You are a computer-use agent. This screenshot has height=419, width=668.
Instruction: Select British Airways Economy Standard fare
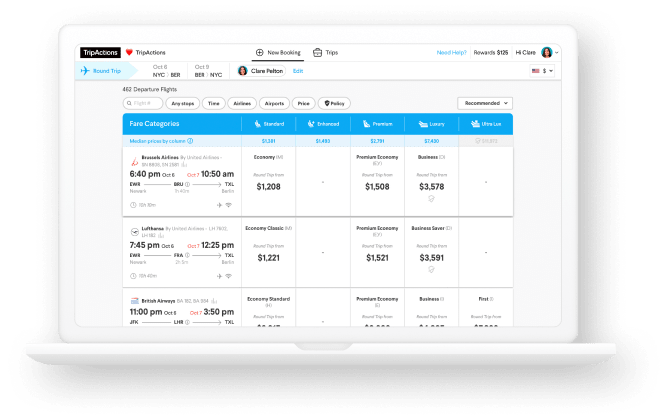[268, 308]
